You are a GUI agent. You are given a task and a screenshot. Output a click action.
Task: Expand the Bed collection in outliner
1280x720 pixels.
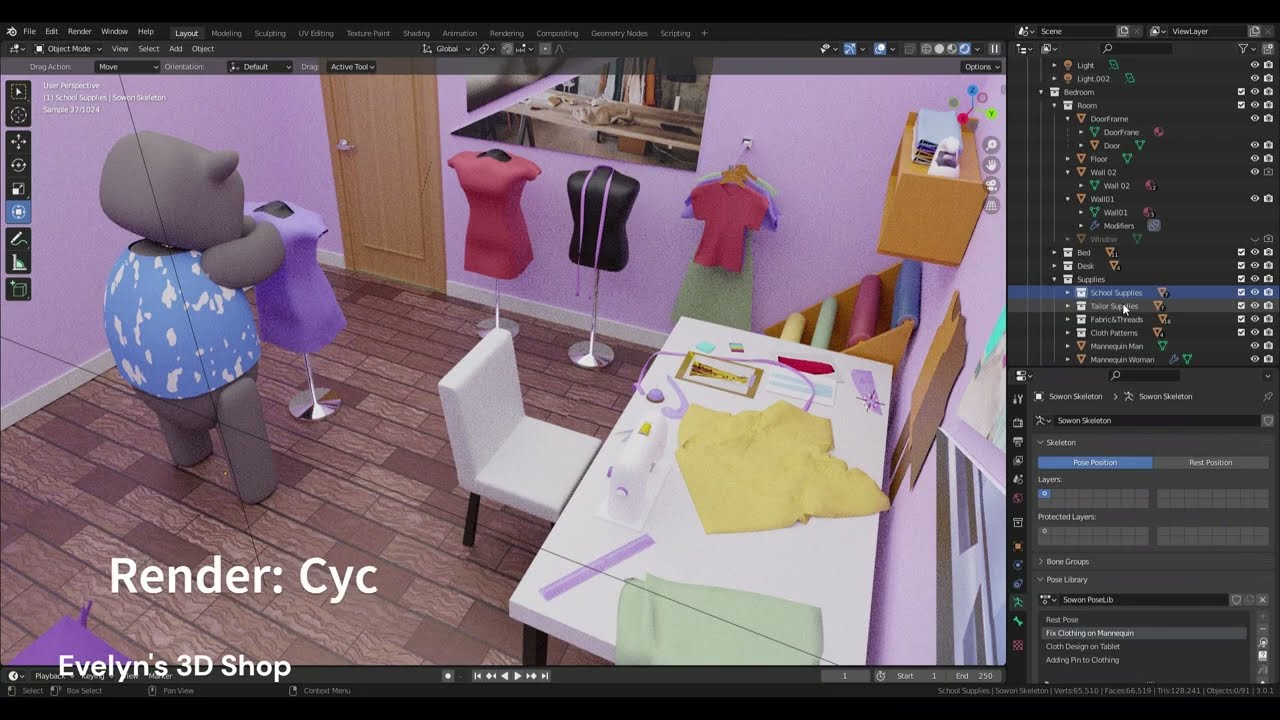1054,253
